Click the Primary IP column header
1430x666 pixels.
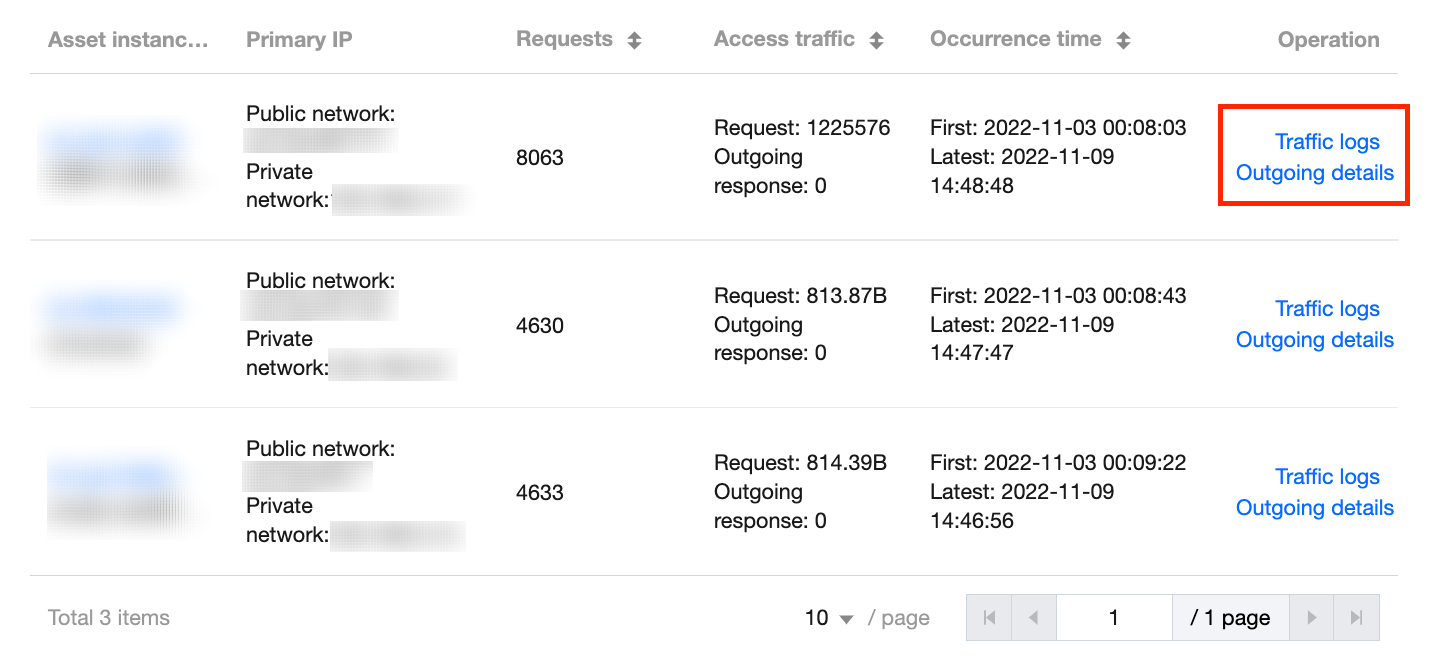pyautogui.click(x=299, y=40)
